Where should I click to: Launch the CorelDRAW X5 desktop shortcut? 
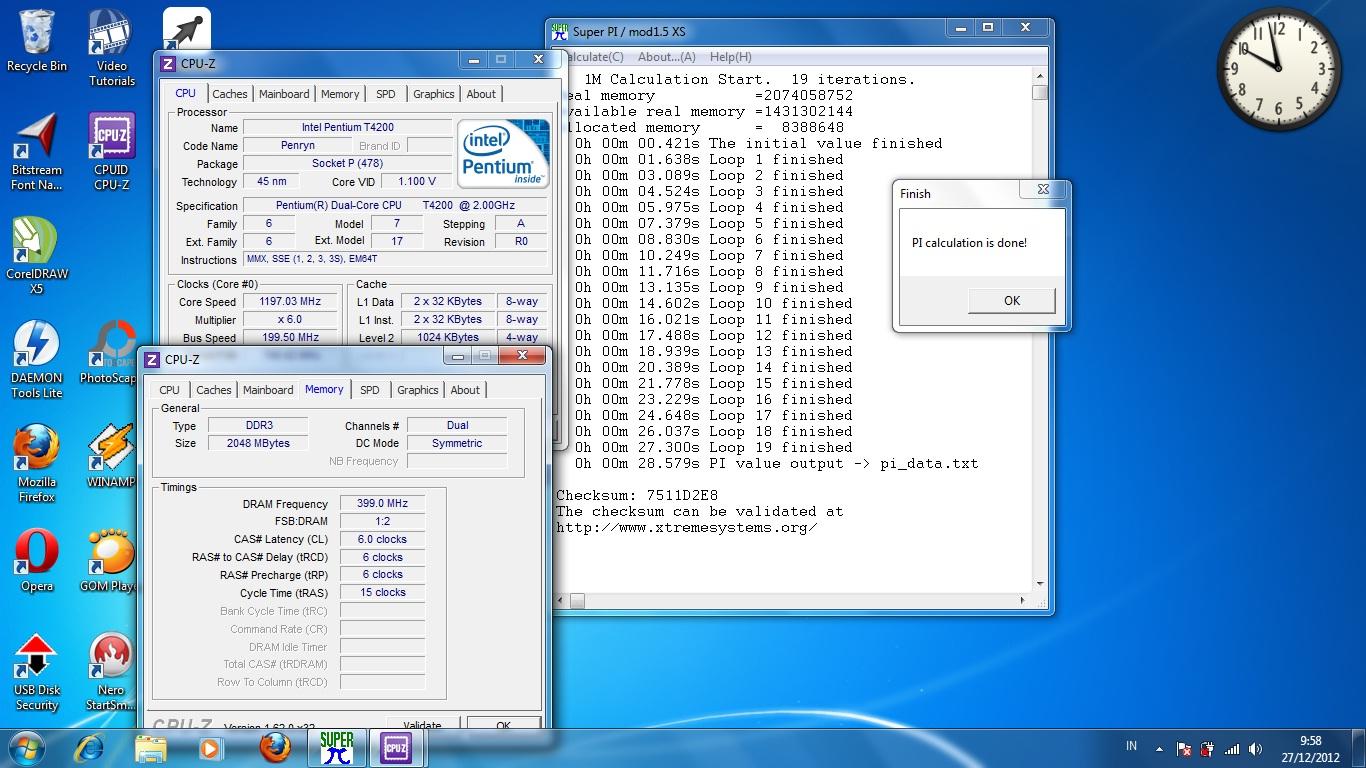37,255
